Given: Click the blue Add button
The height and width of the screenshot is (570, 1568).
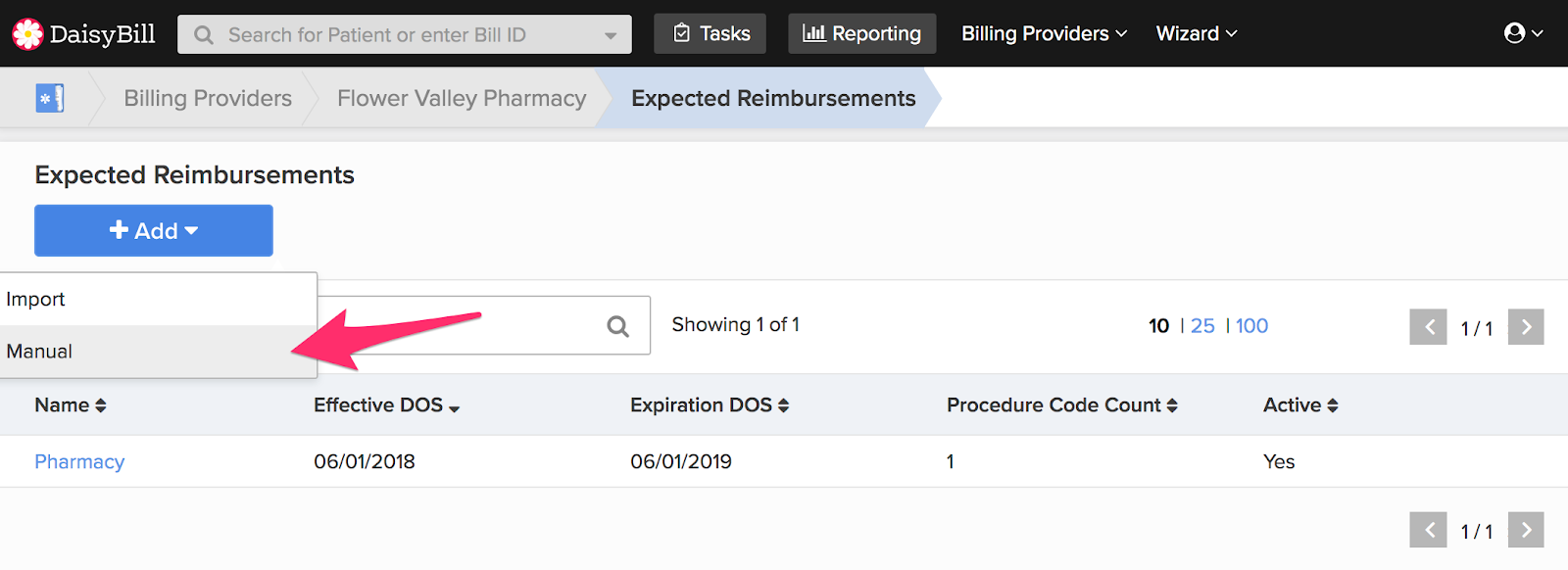Looking at the screenshot, I should point(154,230).
